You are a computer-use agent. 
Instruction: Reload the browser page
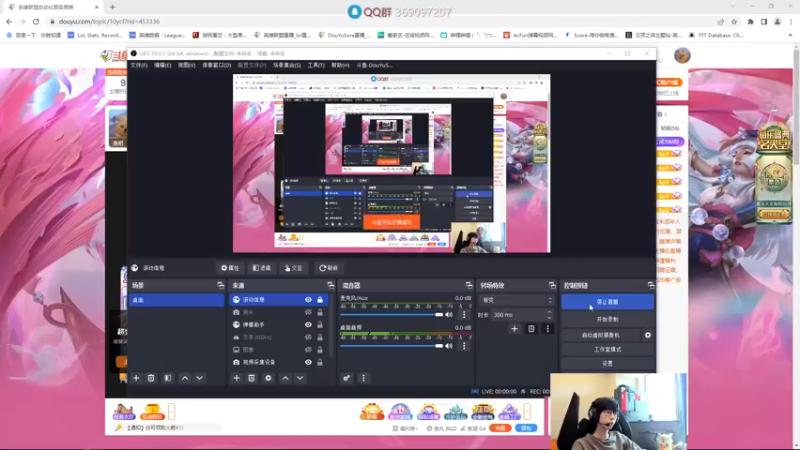click(36, 21)
